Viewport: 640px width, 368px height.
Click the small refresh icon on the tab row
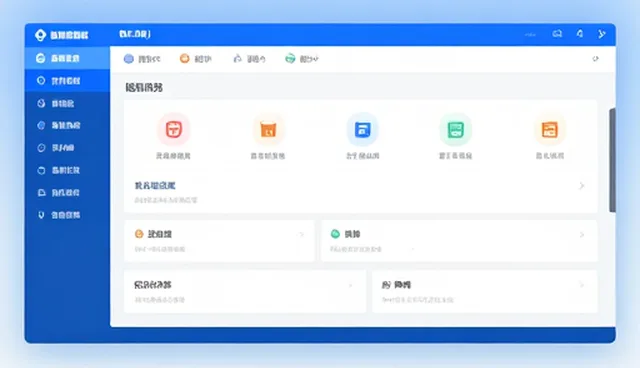(x=596, y=59)
